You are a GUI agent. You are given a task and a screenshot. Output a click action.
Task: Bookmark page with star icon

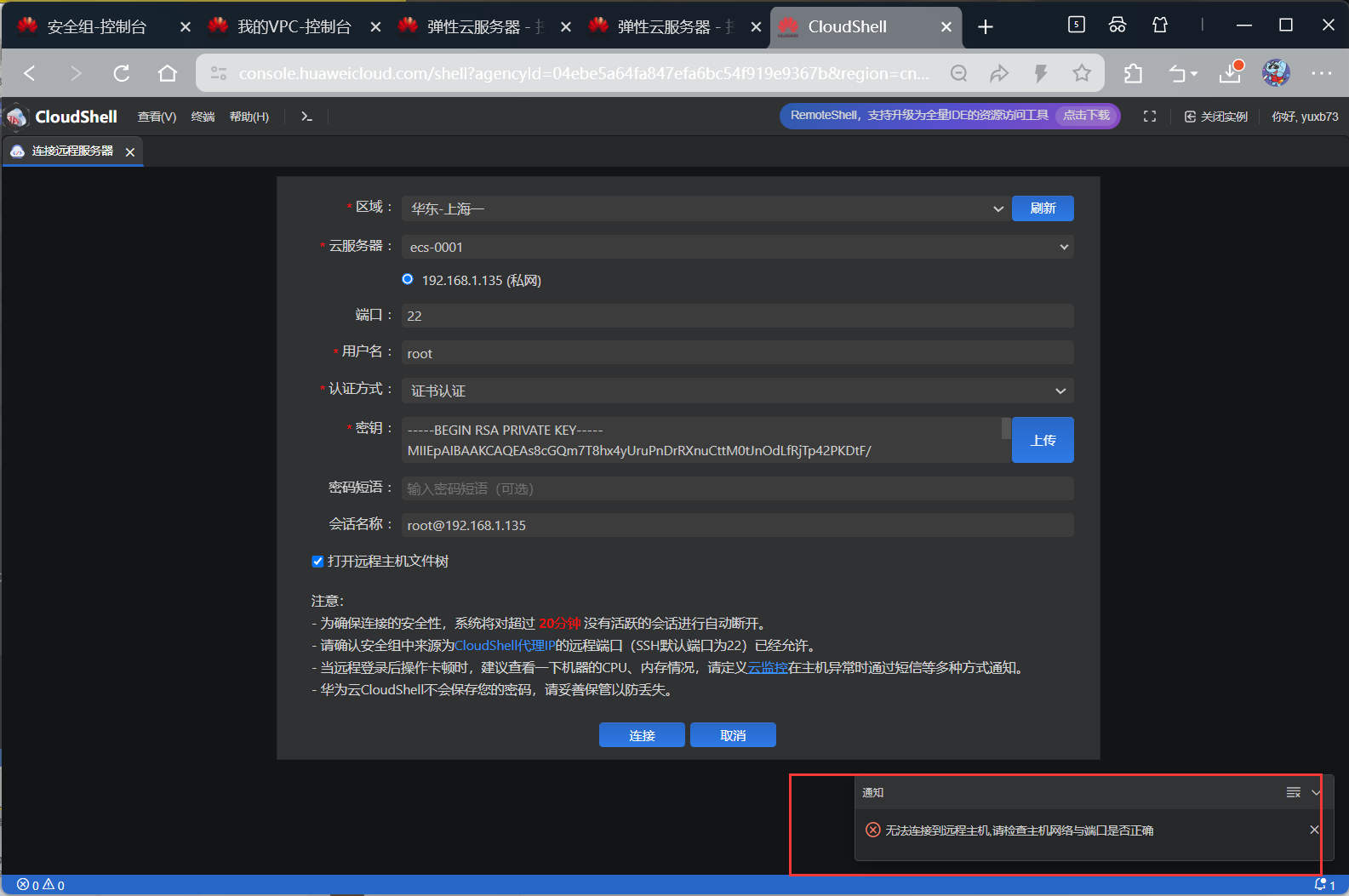pyautogui.click(x=1082, y=73)
